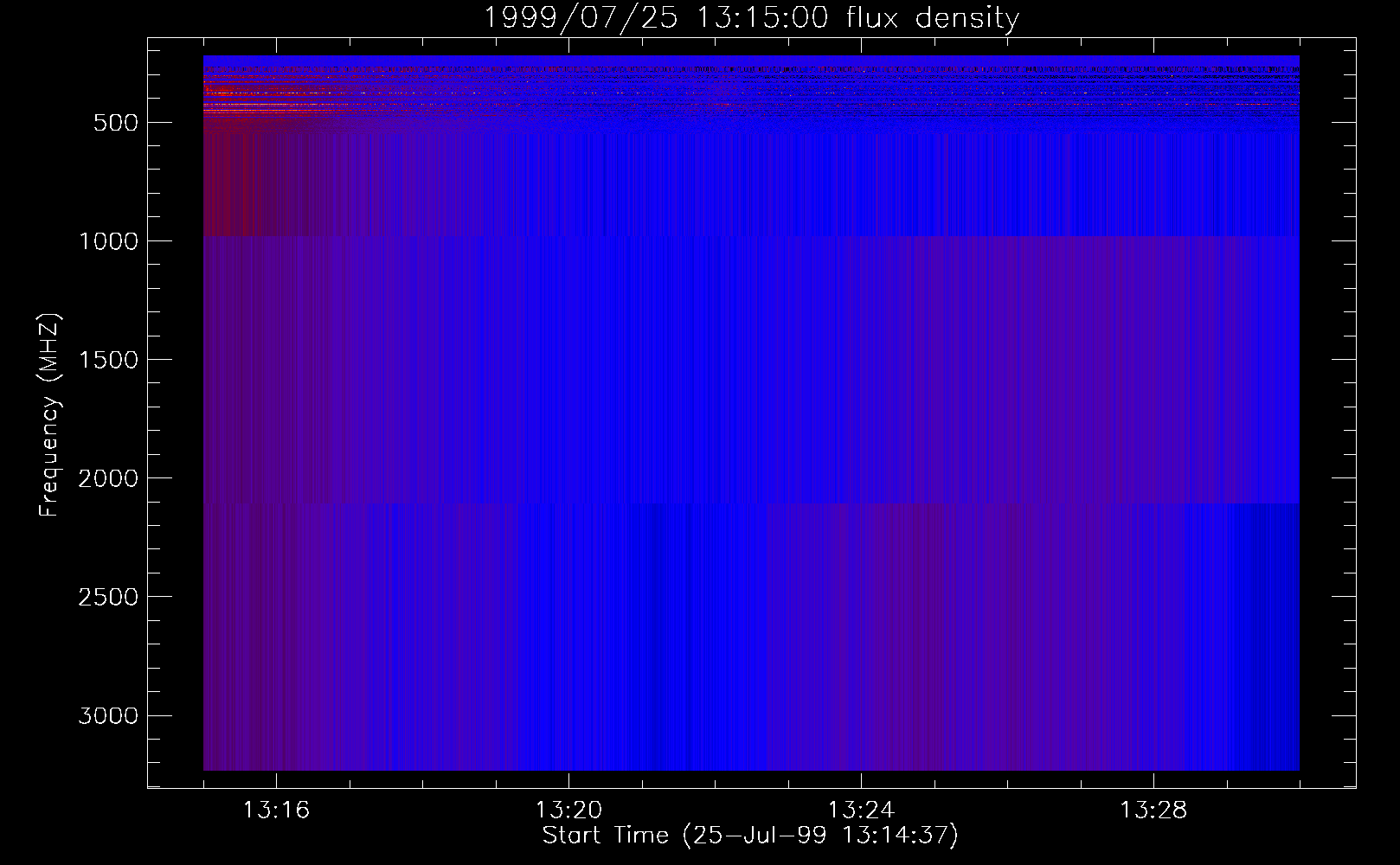Click the 13:20 time tick label

[x=568, y=811]
